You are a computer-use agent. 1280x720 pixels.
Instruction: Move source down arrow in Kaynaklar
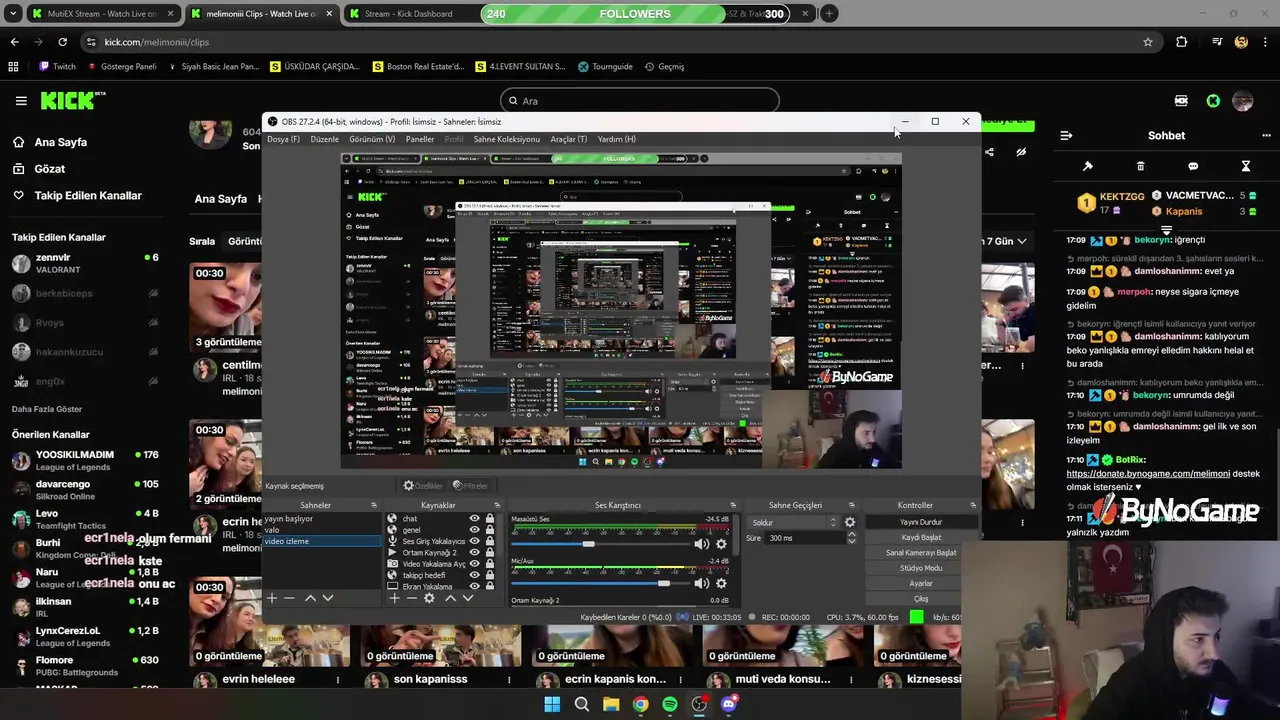point(467,598)
